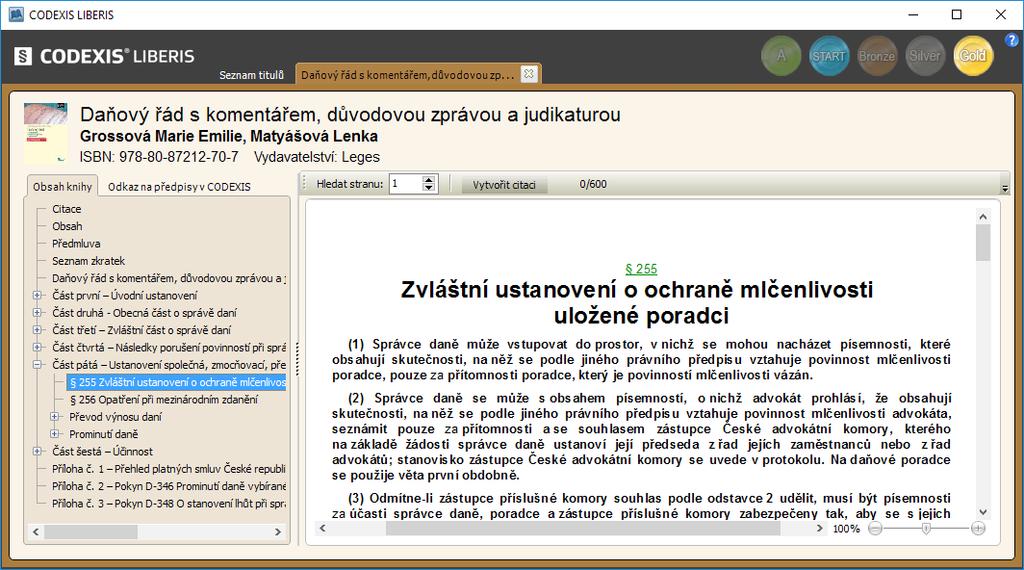Open the Předmluva tree entry

[x=76, y=244]
